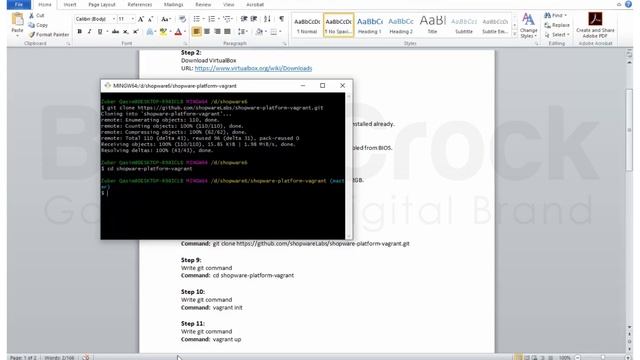
Task: Open the Word Help icon
Action: (x=629, y=4)
